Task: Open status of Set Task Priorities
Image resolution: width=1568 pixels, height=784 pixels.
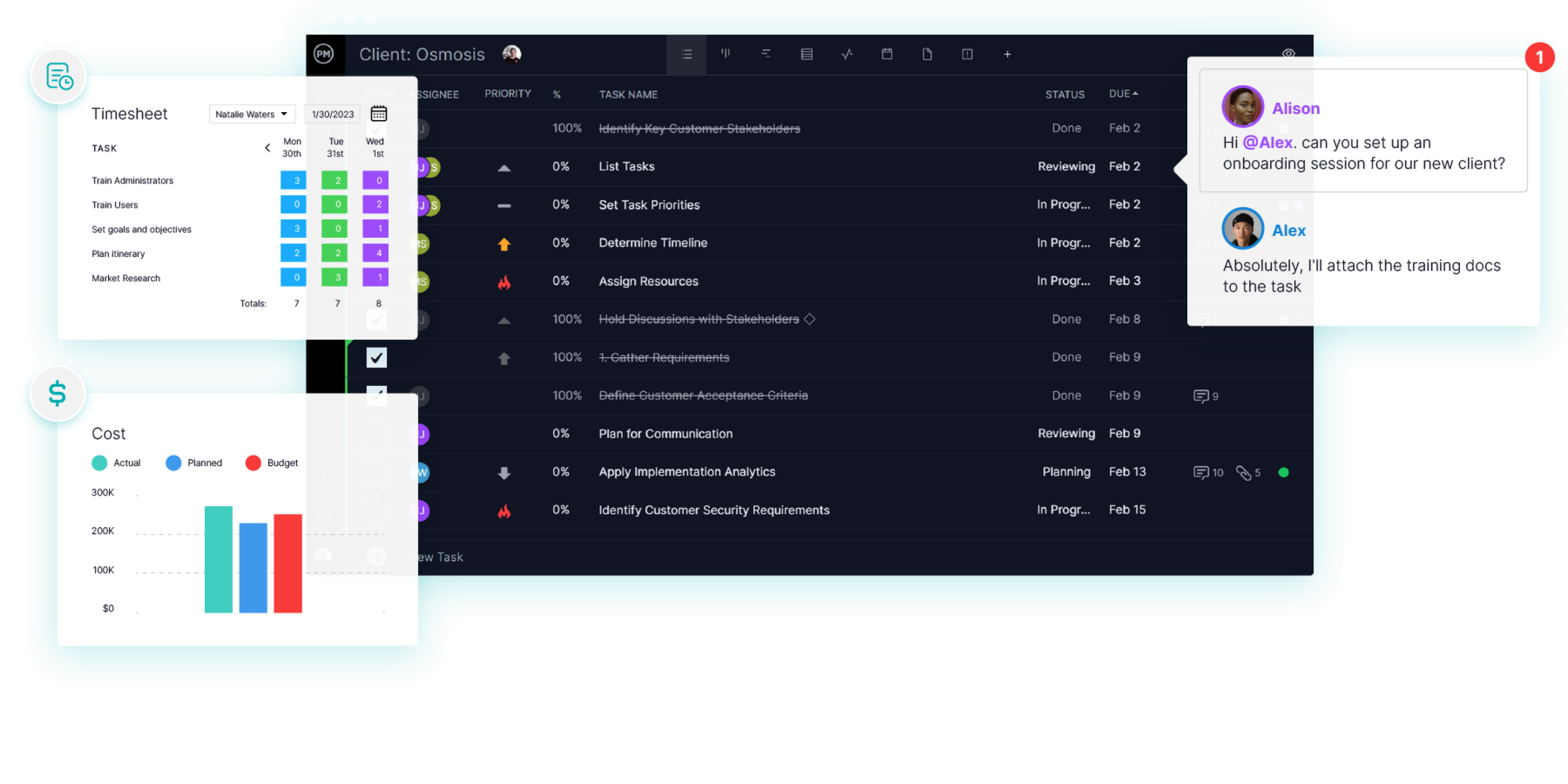Action: click(1063, 205)
